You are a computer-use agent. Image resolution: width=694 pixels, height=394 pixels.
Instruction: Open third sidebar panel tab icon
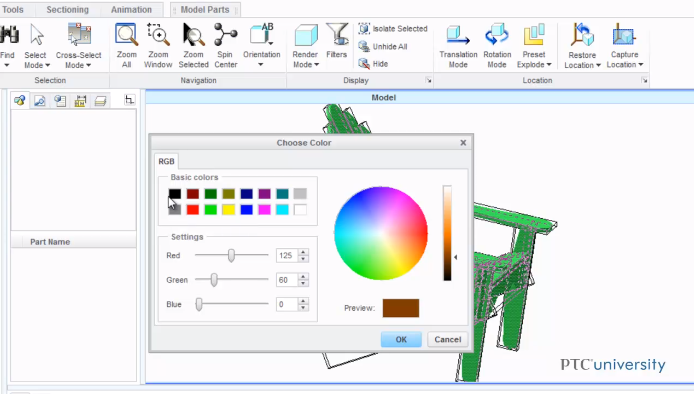click(60, 100)
